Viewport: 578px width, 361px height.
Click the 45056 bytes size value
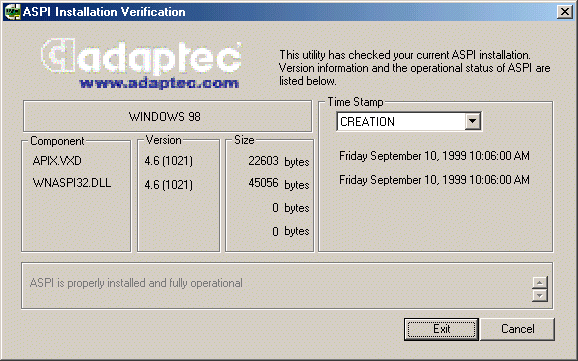(279, 183)
